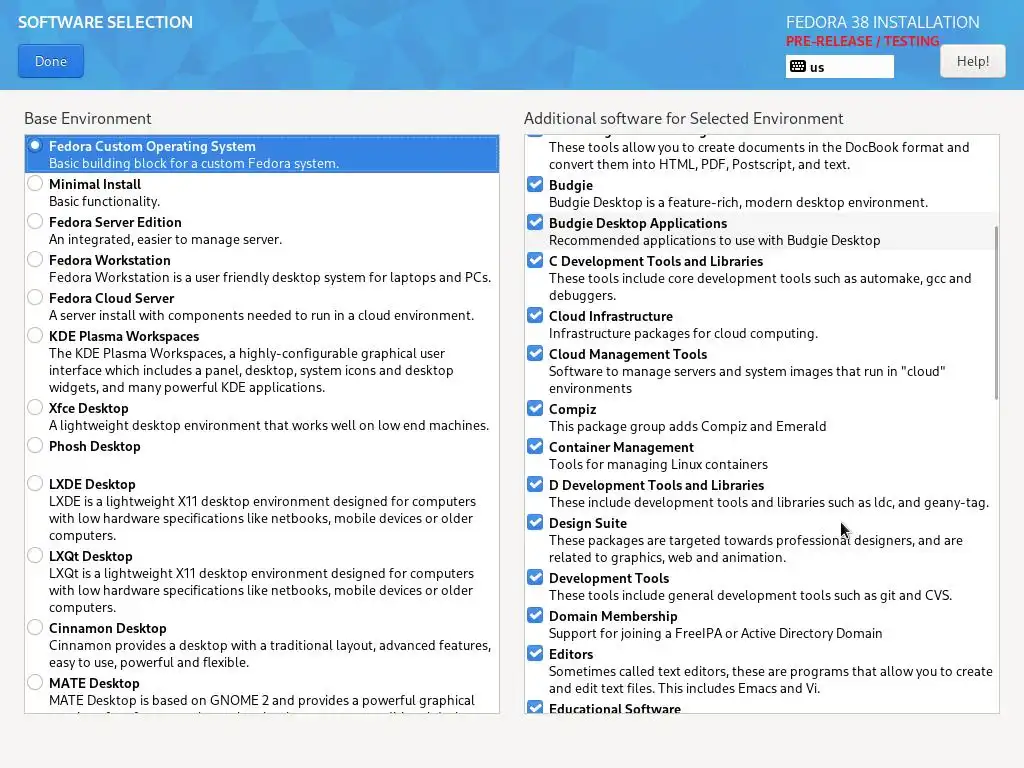Click 'Recommended applications to use with Budgie Desktop'
Viewport: 1024px width, 768px height.
pyautogui.click(x=714, y=240)
